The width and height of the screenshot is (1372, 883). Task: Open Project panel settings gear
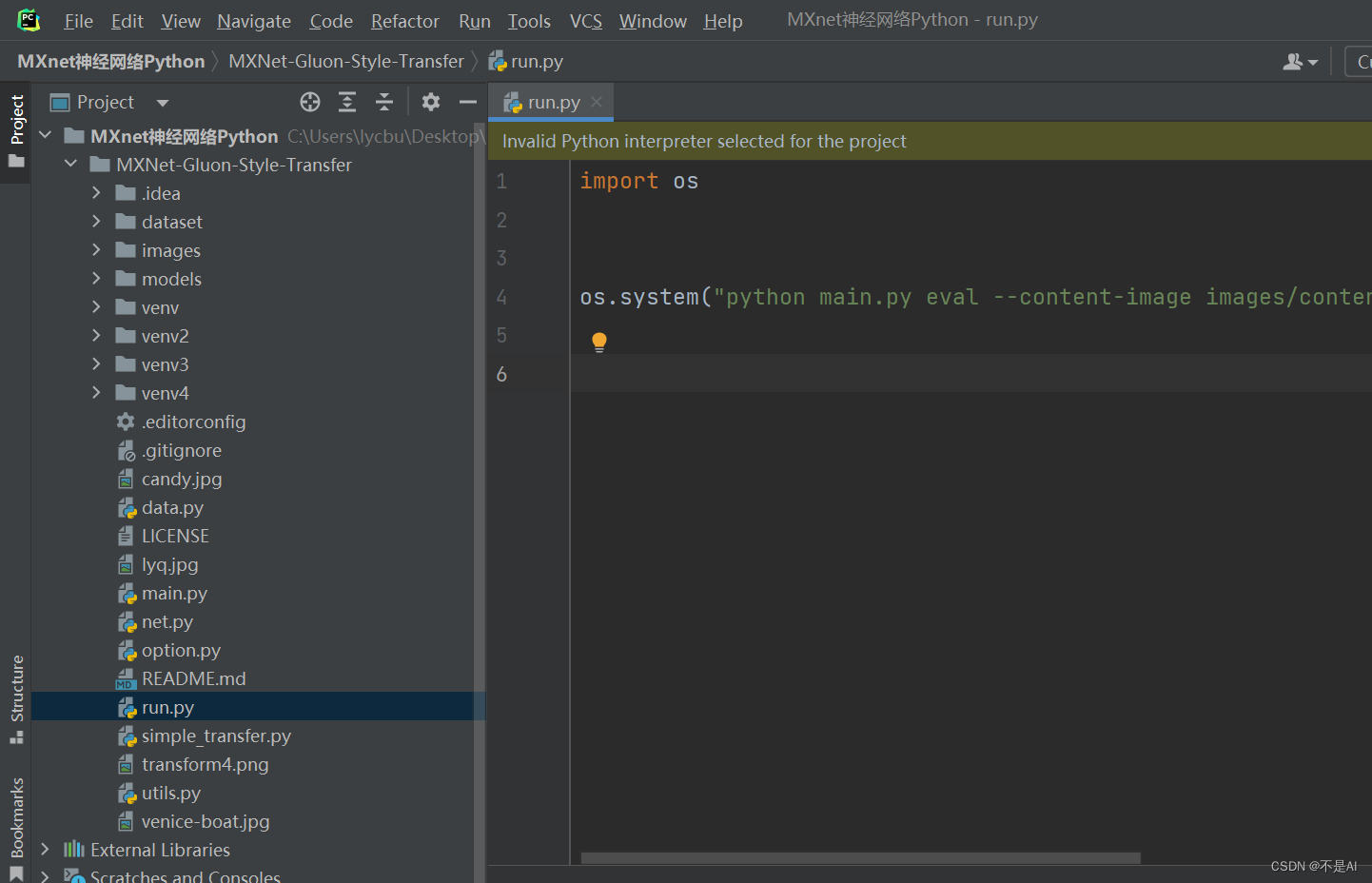431,102
